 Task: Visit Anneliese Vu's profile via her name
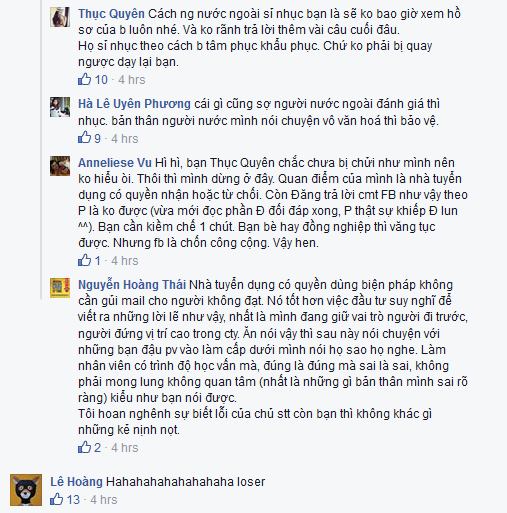(x=115, y=163)
